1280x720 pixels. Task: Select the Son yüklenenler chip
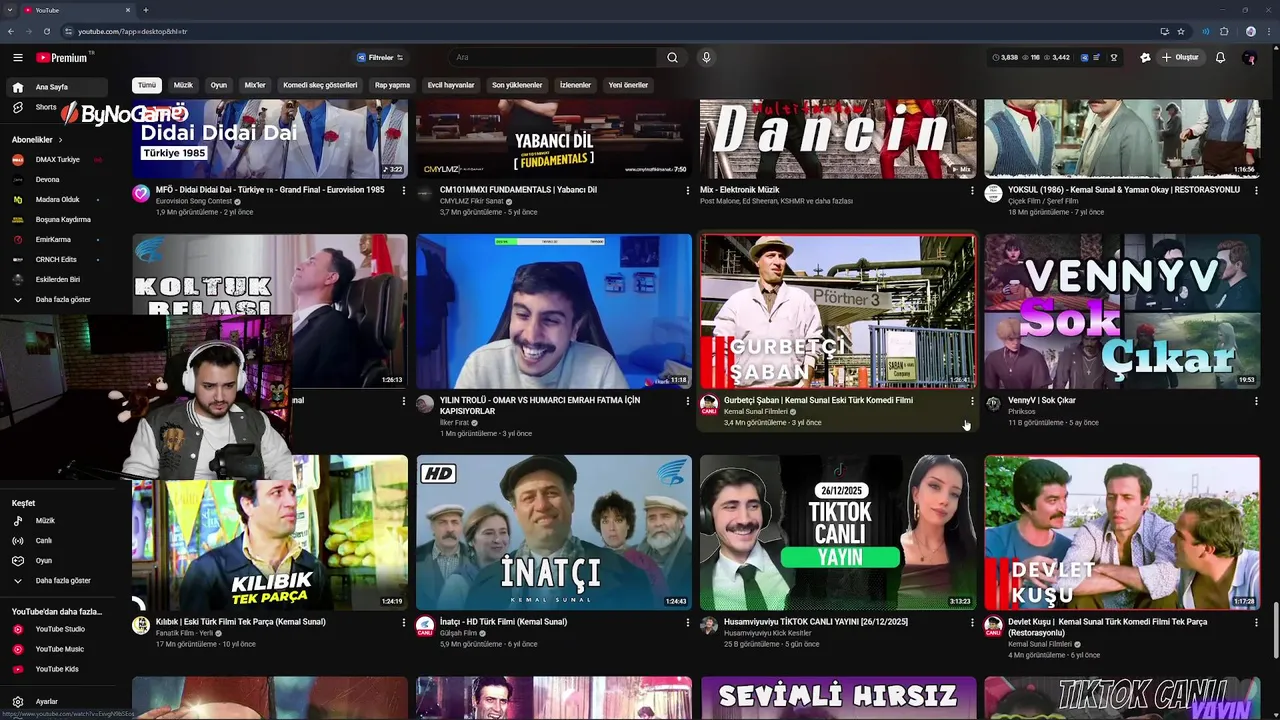[517, 85]
